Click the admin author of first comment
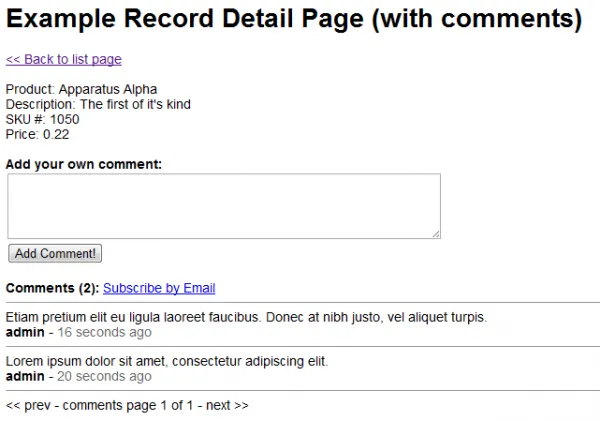 (x=25, y=332)
